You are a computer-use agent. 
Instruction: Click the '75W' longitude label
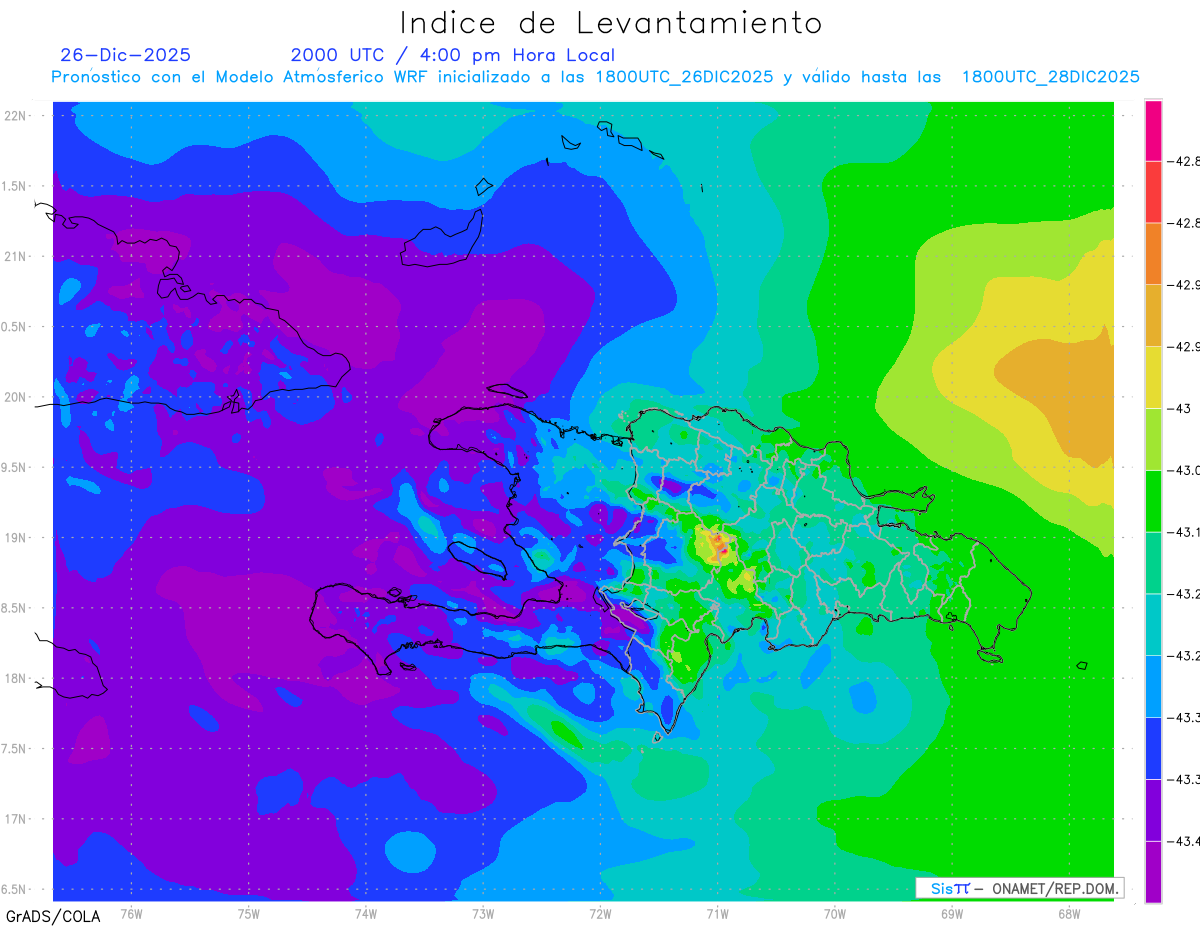click(249, 913)
